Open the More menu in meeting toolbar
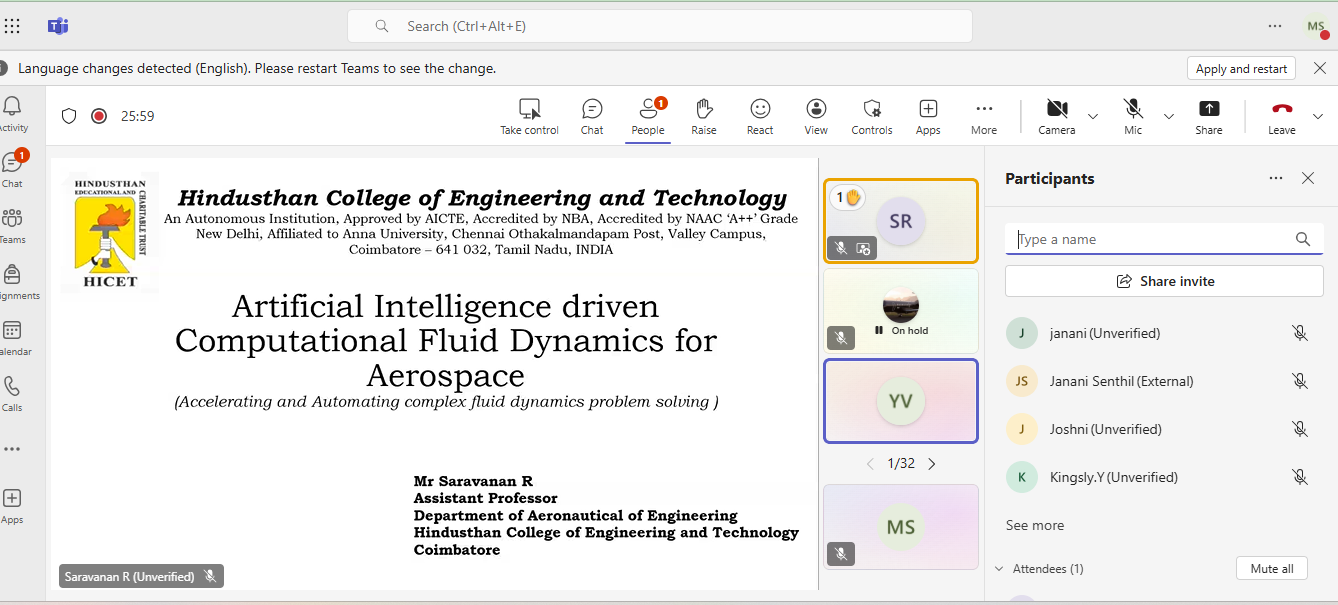The image size is (1338, 605). [984, 115]
